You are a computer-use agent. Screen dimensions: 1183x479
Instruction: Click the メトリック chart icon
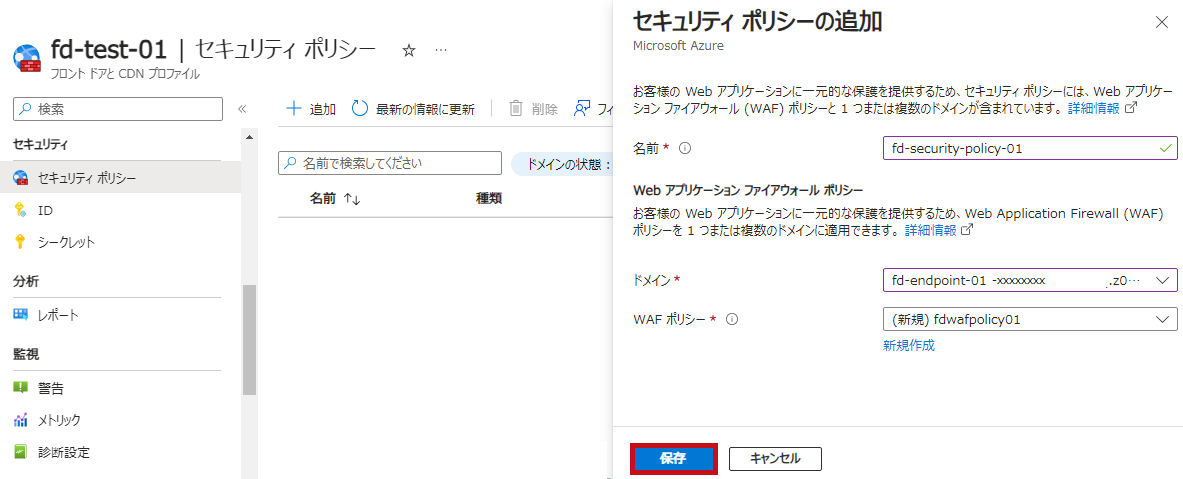point(20,420)
